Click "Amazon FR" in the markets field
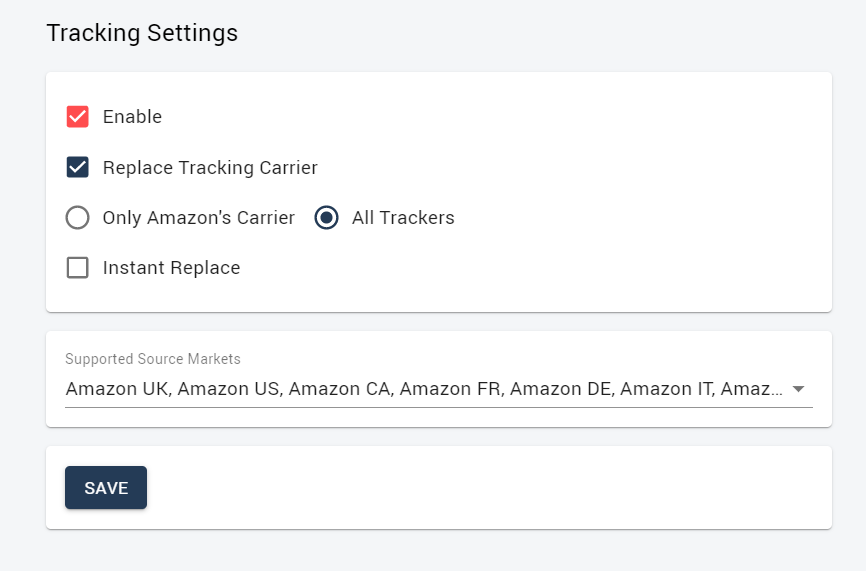Screen dimensions: 866x571 tap(451, 389)
